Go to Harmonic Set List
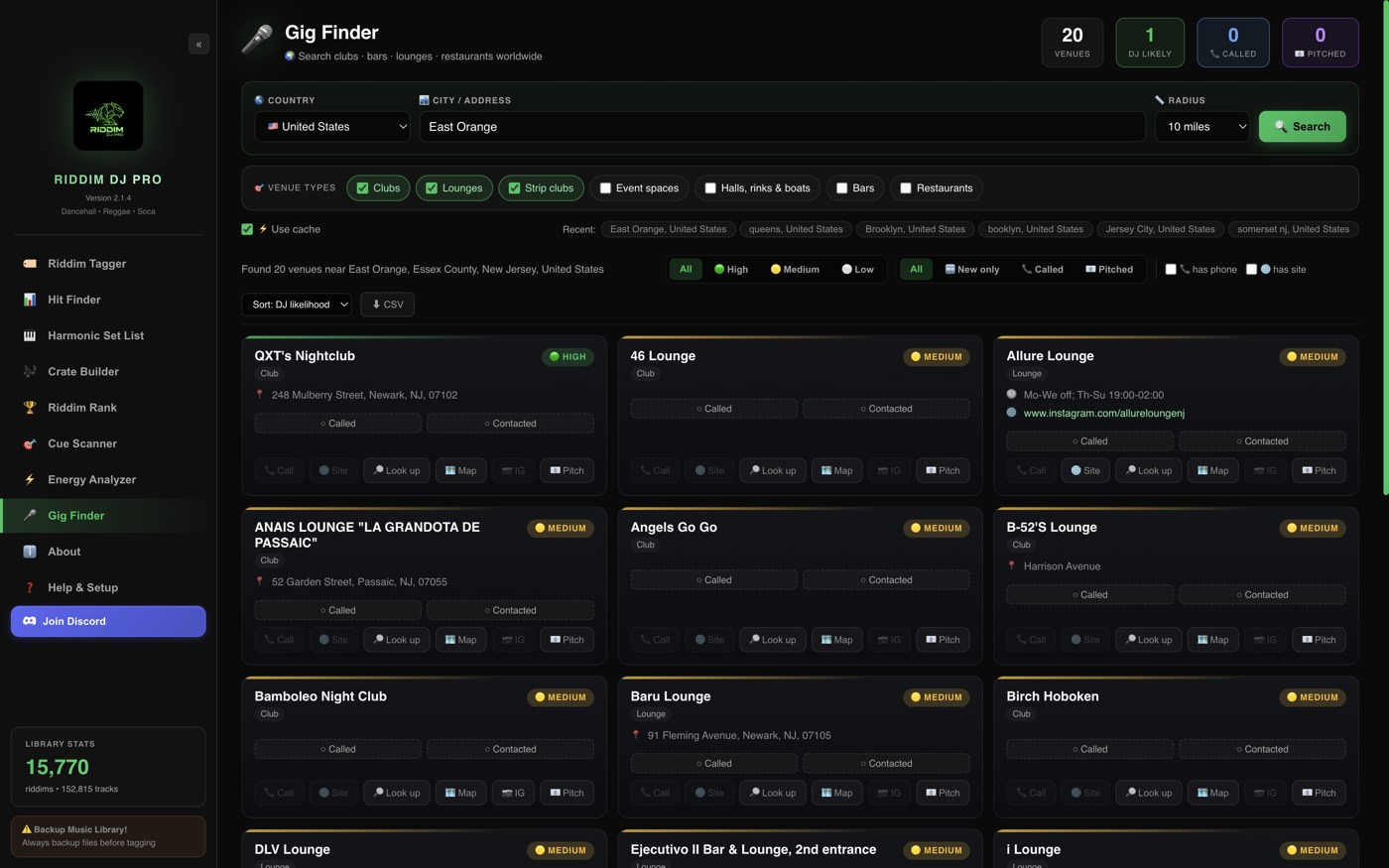The width and height of the screenshot is (1389, 868). click(x=108, y=335)
